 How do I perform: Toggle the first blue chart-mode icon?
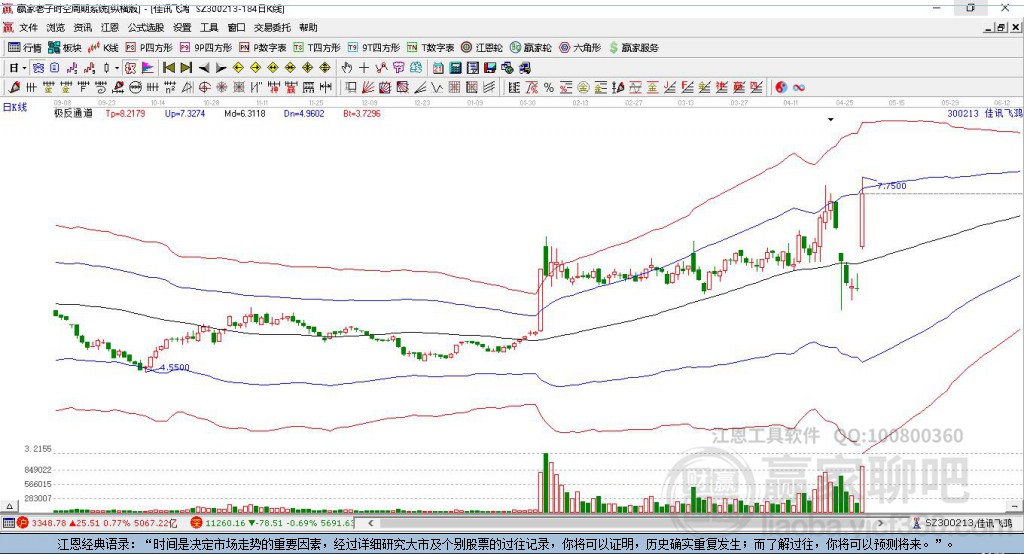pos(38,68)
